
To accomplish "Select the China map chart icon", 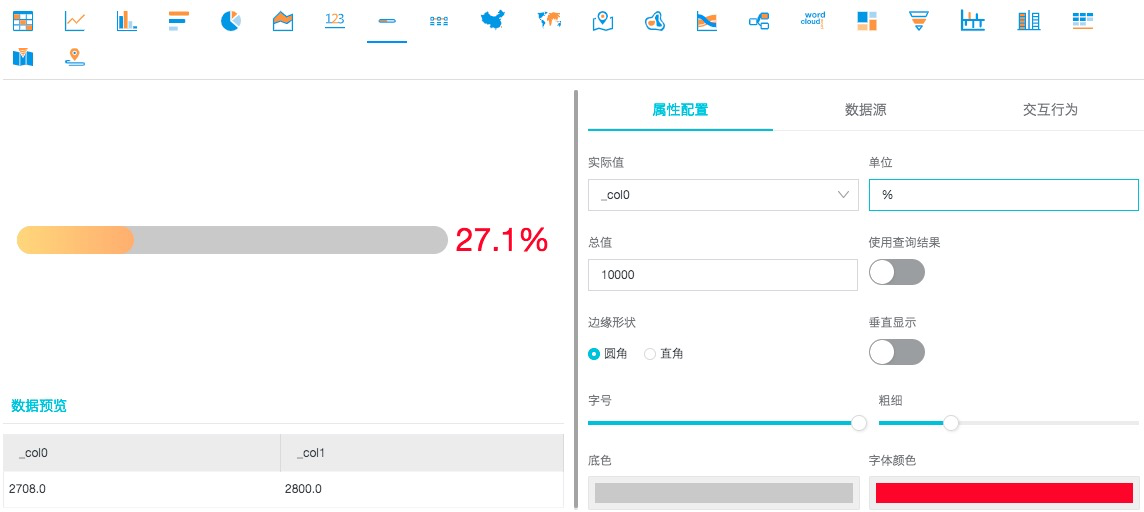I will click(x=492, y=20).
